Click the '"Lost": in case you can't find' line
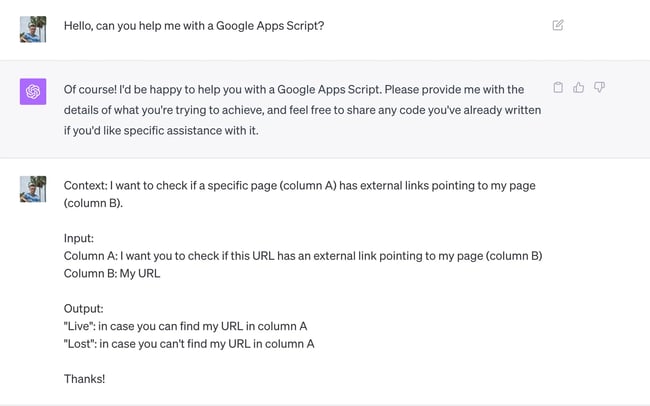The height and width of the screenshot is (406, 650). point(189,344)
